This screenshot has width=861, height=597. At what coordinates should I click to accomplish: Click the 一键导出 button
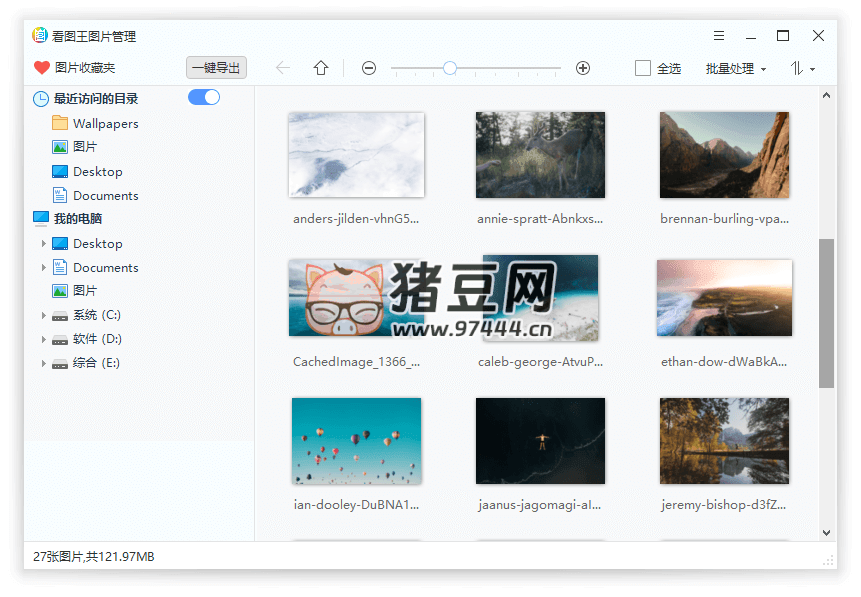216,68
